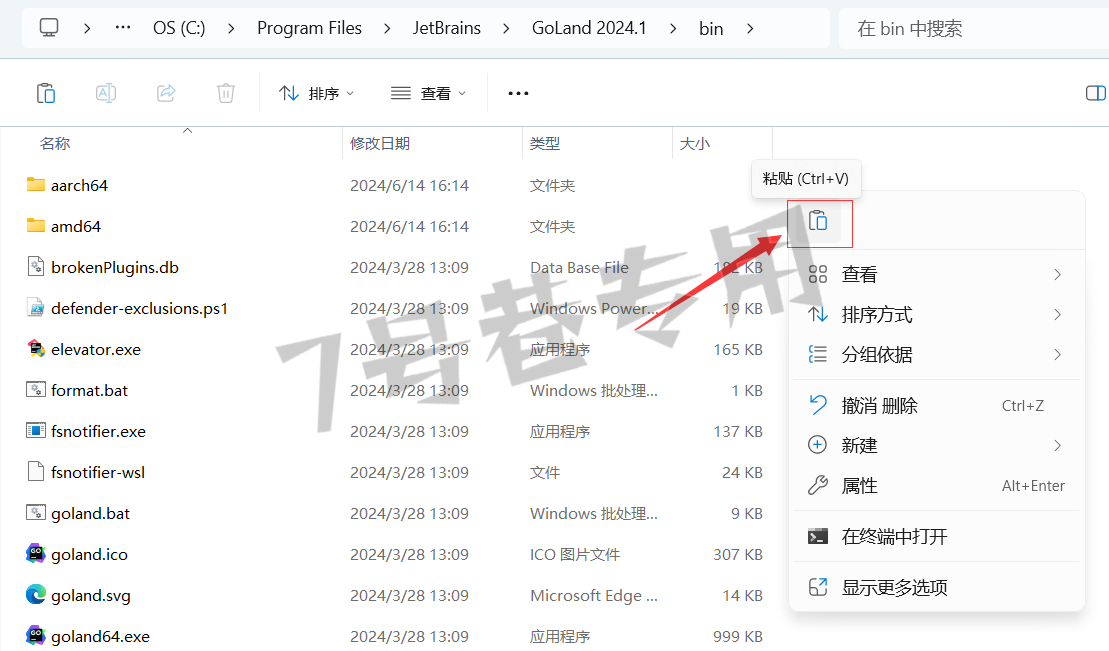Image resolution: width=1109 pixels, height=651 pixels.
Task: Select the goland.svg file name
Action: [x=91, y=596]
